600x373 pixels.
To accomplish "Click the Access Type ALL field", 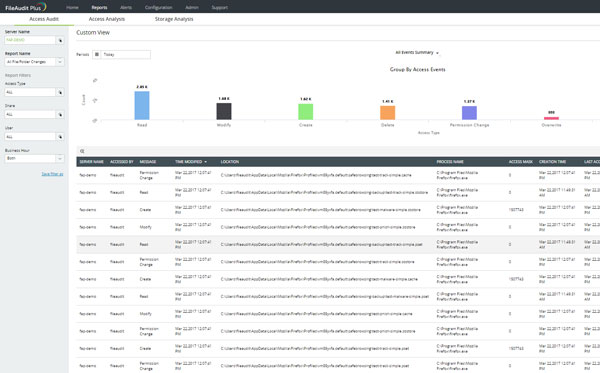I will 30,92.
